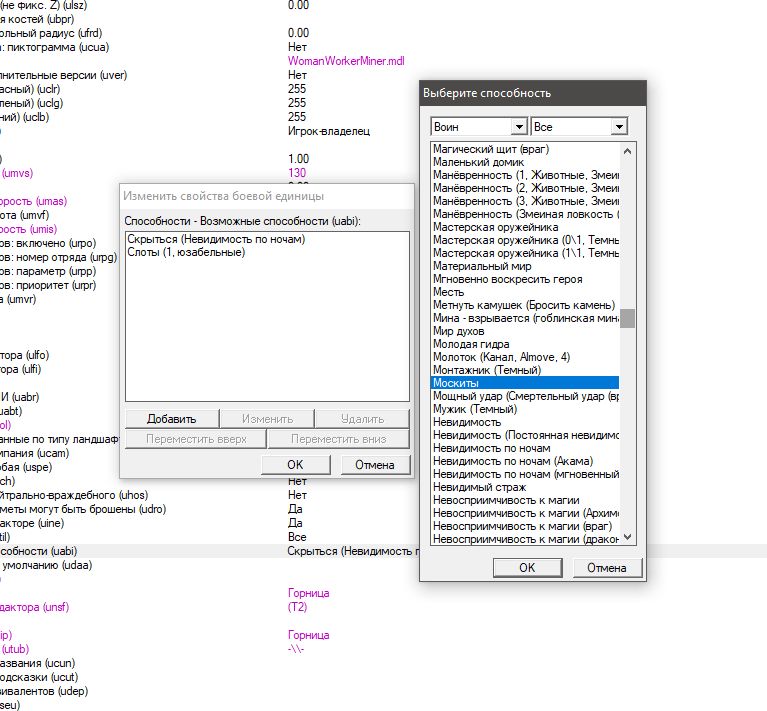Select Мощный удар (Смертельный удар) ability

526,396
